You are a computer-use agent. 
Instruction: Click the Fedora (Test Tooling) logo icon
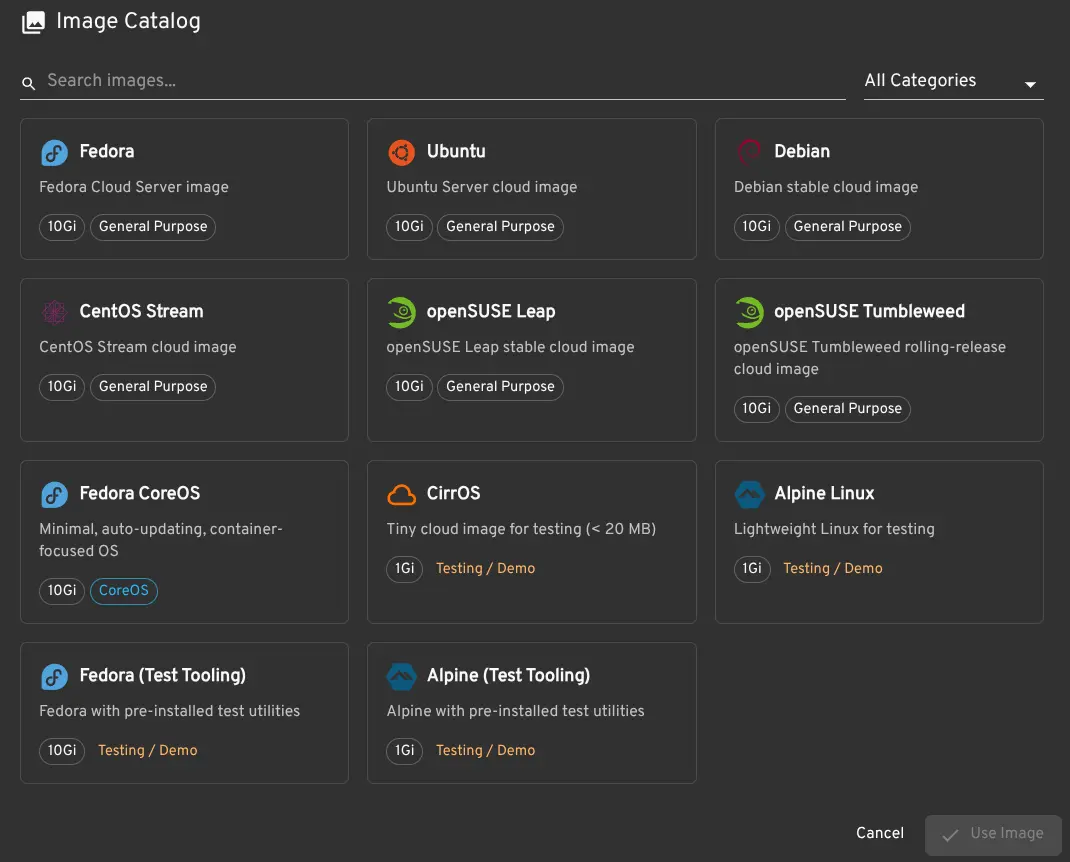tap(55, 677)
